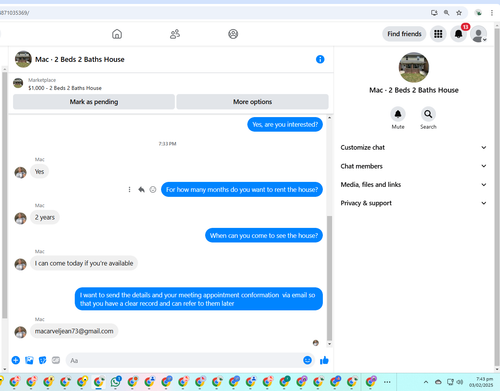
Task: Click Mark as pending button
Action: [94, 102]
